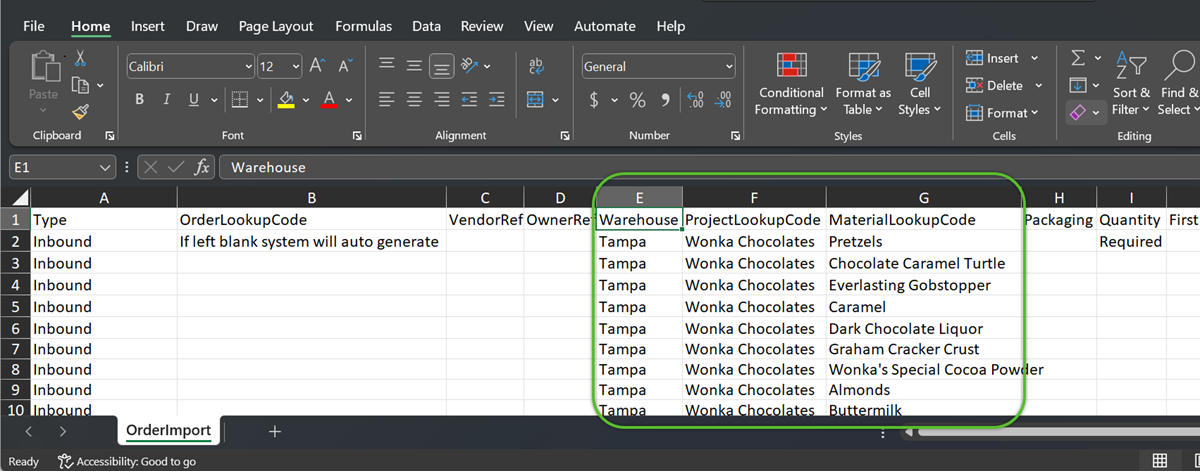Apply the Borders icon
This screenshot has height=472, width=1200.
coord(238,99)
